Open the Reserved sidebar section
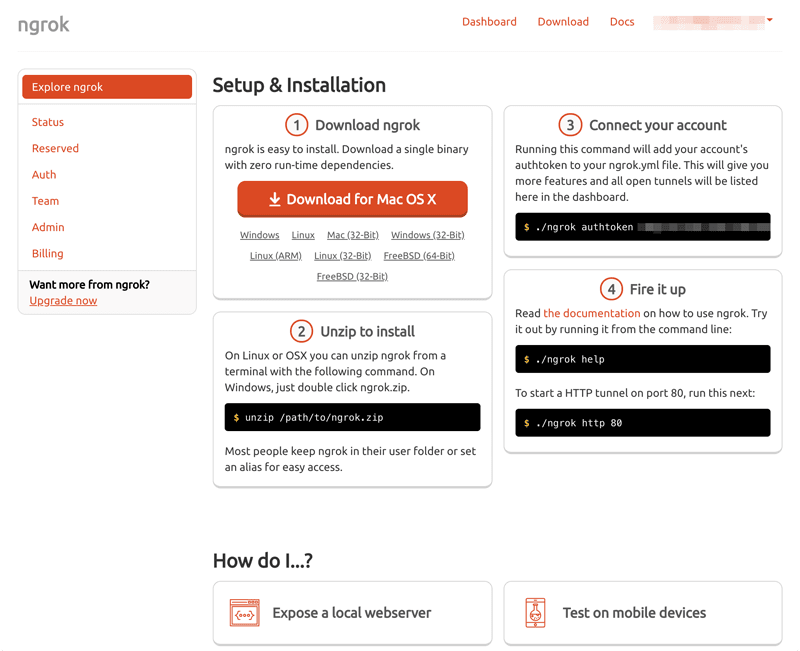 [55, 148]
